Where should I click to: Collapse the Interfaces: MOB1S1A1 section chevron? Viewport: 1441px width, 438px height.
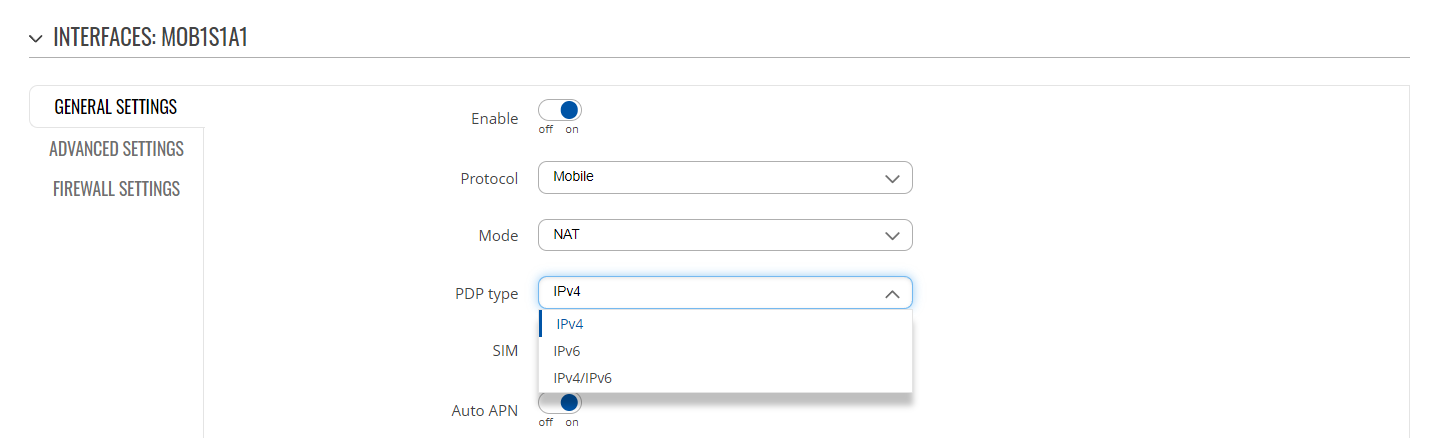pyautogui.click(x=36, y=39)
